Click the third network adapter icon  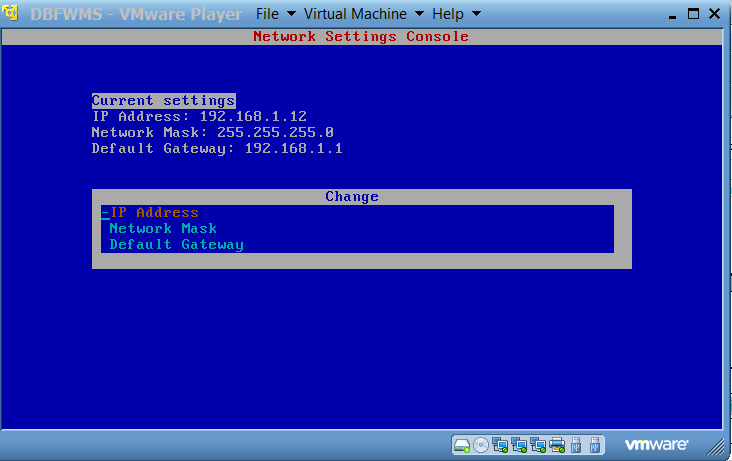(x=538, y=445)
